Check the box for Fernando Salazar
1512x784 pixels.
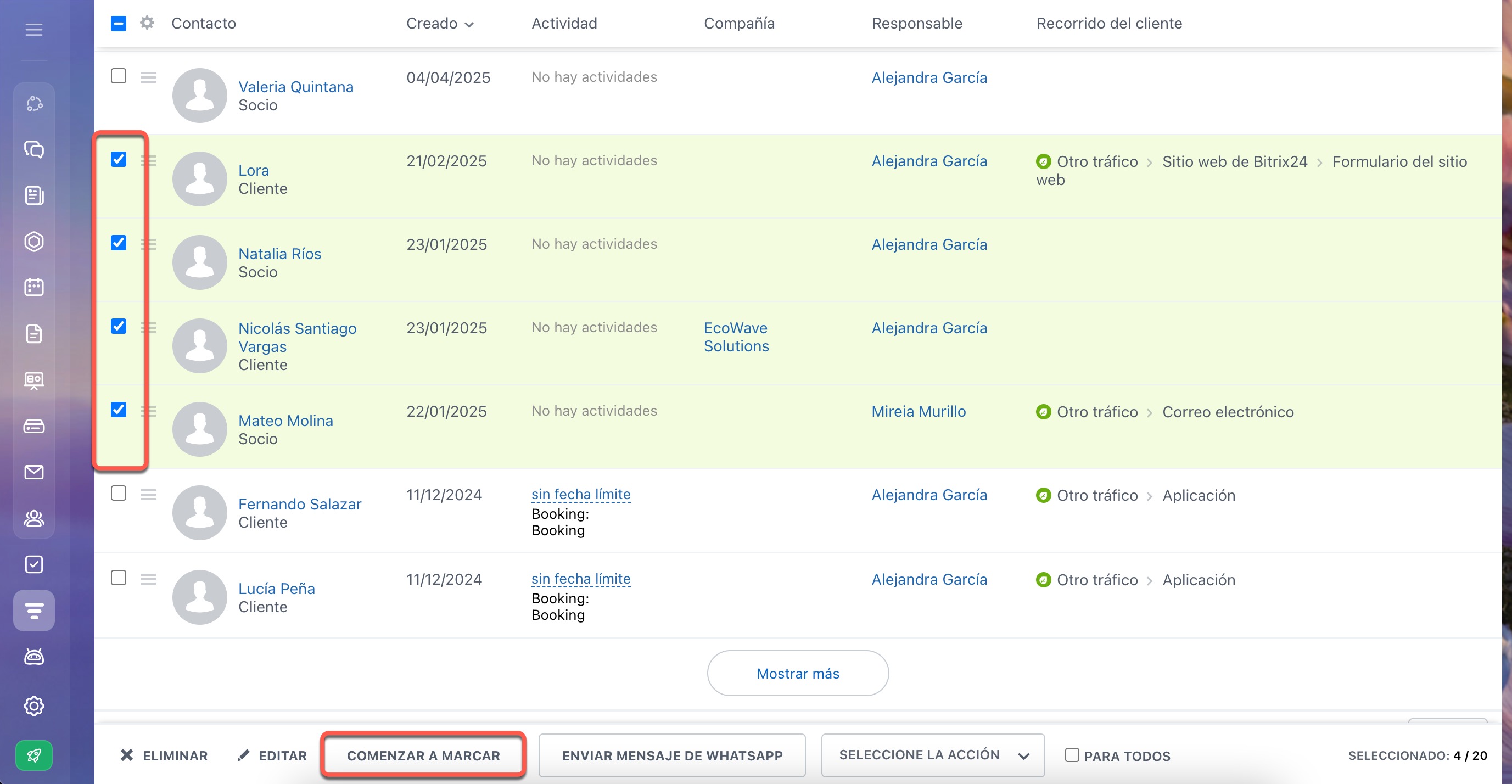coord(119,493)
